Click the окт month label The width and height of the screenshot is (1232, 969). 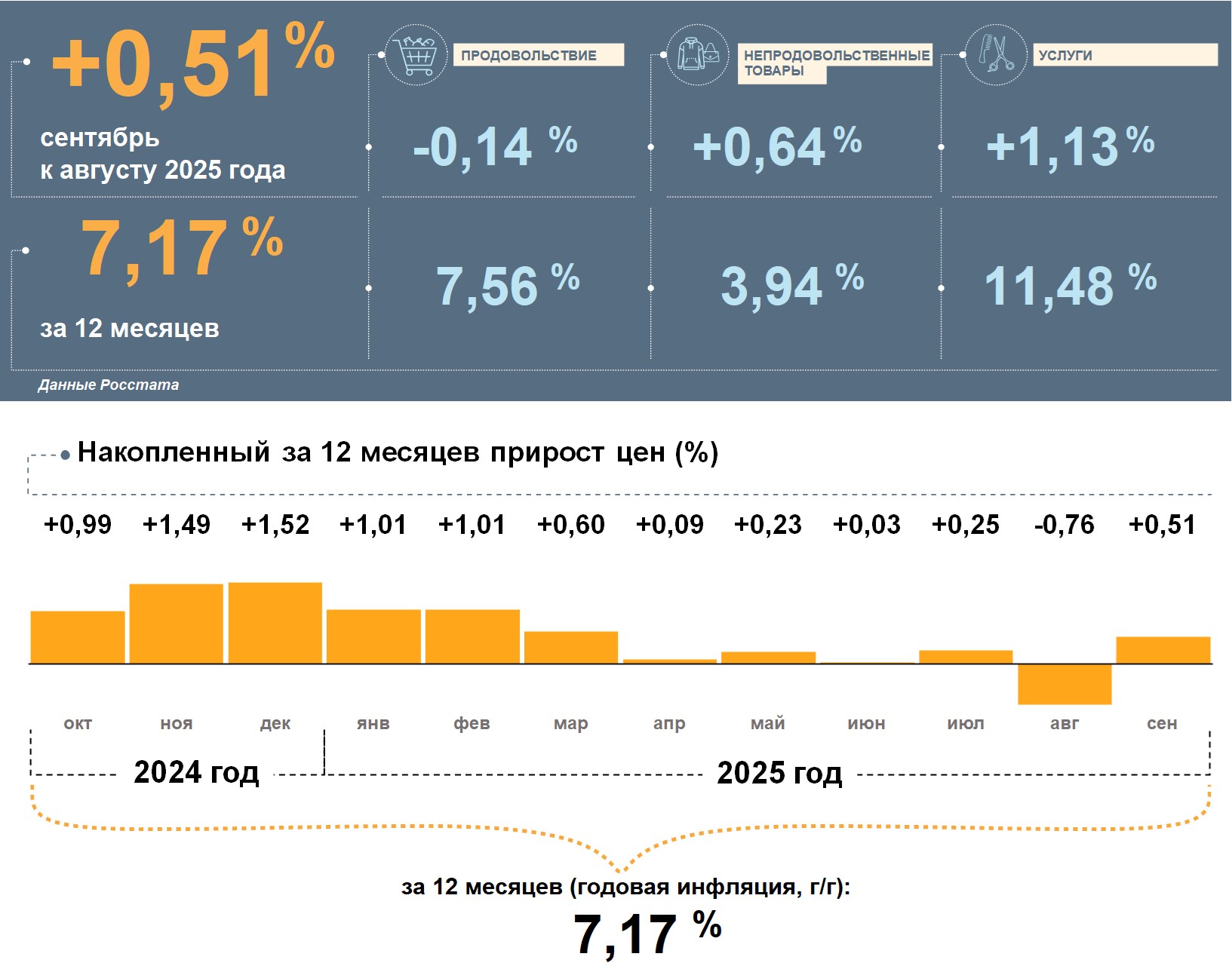pos(78,723)
